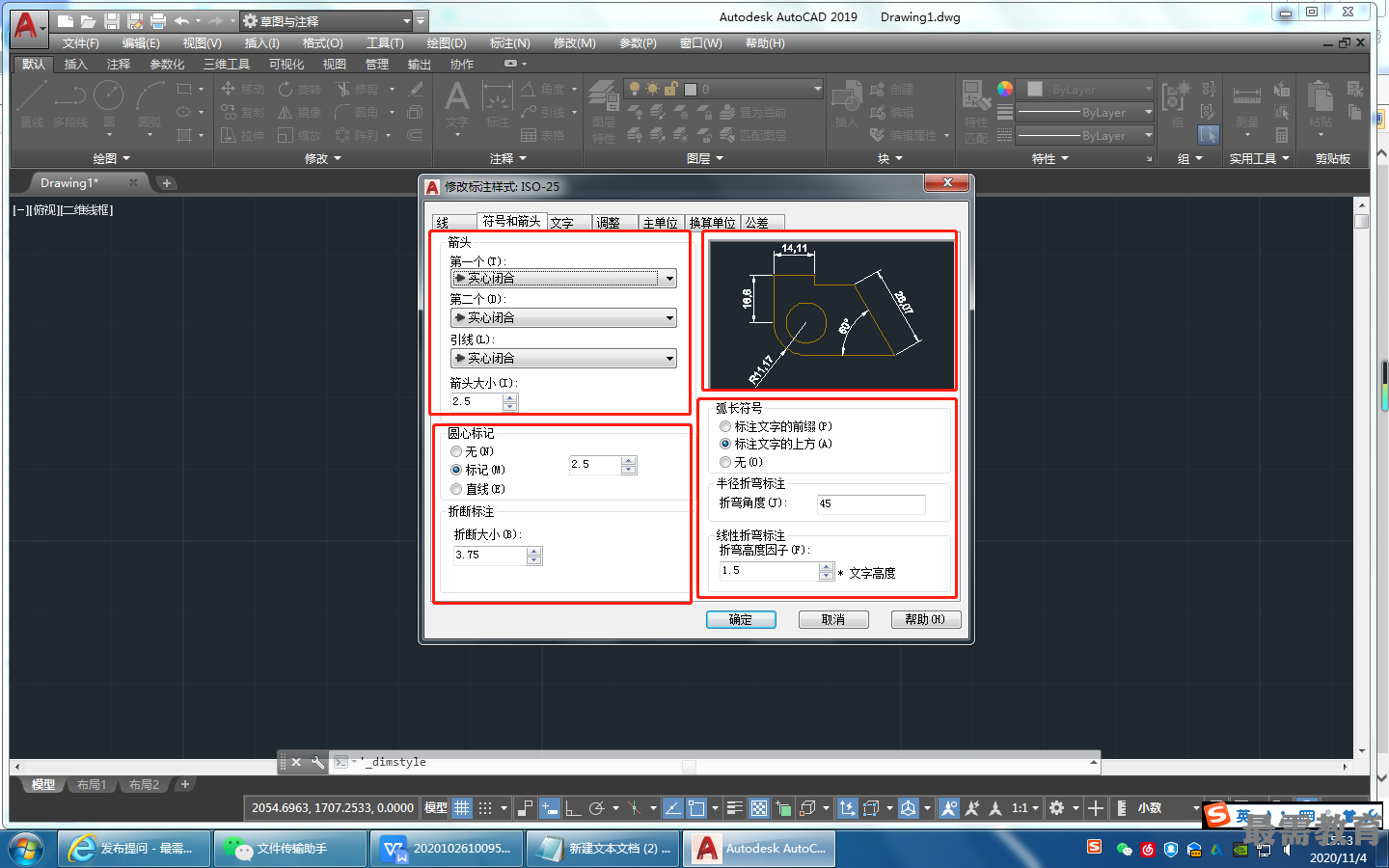The width and height of the screenshot is (1389, 868).
Task: Open the workspace 草图与注释 dropdown
Action: pos(326,20)
